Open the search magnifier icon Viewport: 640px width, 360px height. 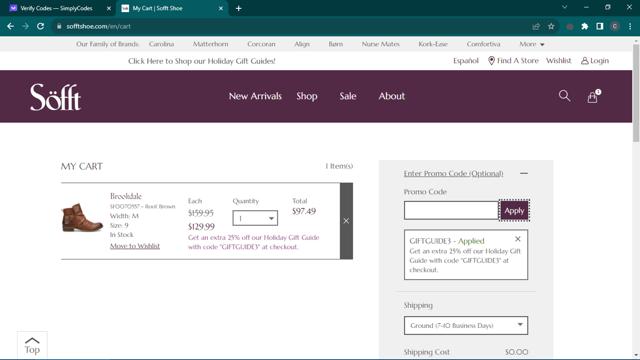pyautogui.click(x=564, y=96)
